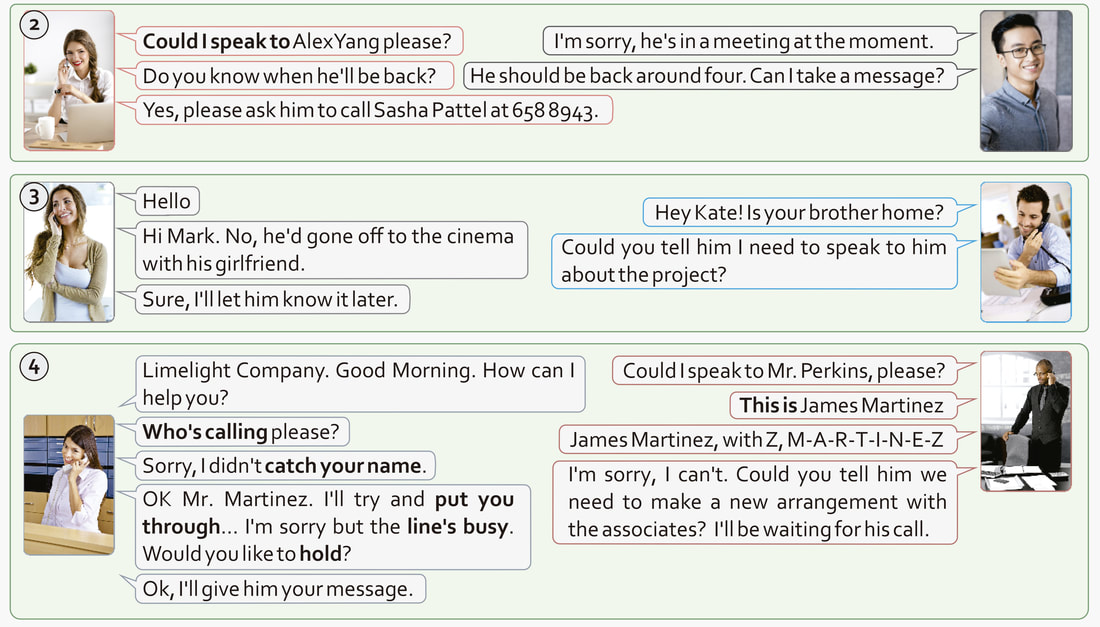Open the photo of woman in beige cardigan
The height and width of the screenshot is (627, 1100).
click(x=69, y=252)
